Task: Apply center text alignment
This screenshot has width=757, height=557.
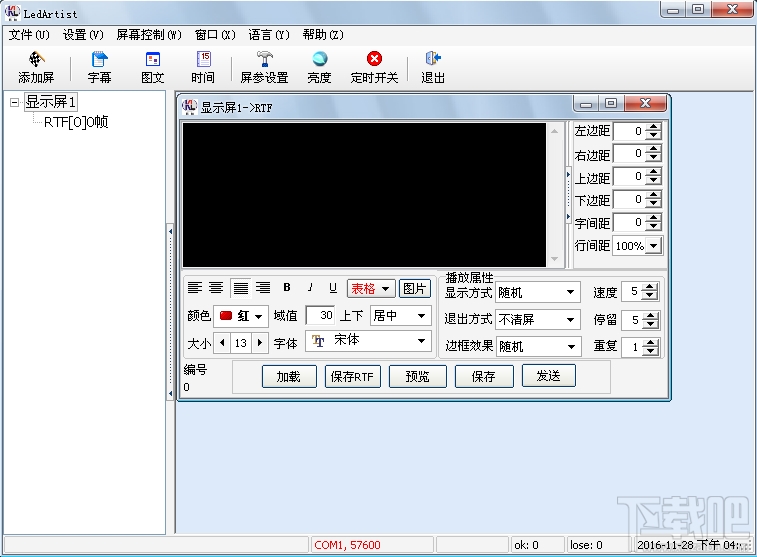Action: 216,288
